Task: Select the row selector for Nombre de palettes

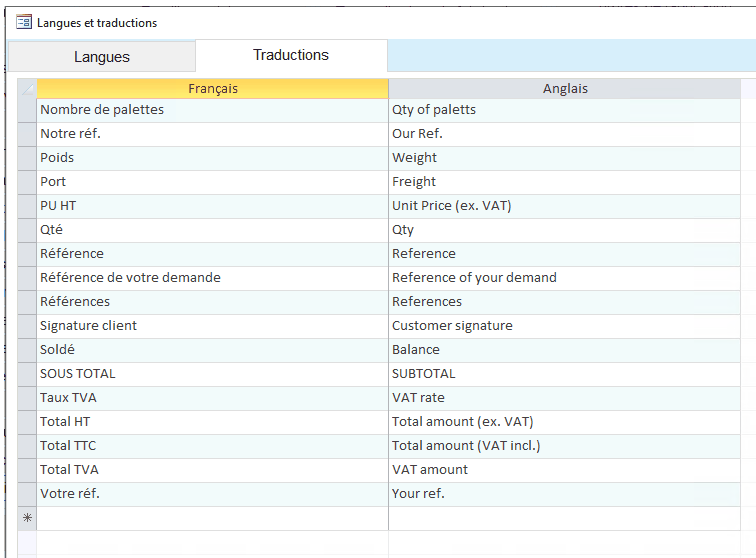Action: (x=27, y=110)
